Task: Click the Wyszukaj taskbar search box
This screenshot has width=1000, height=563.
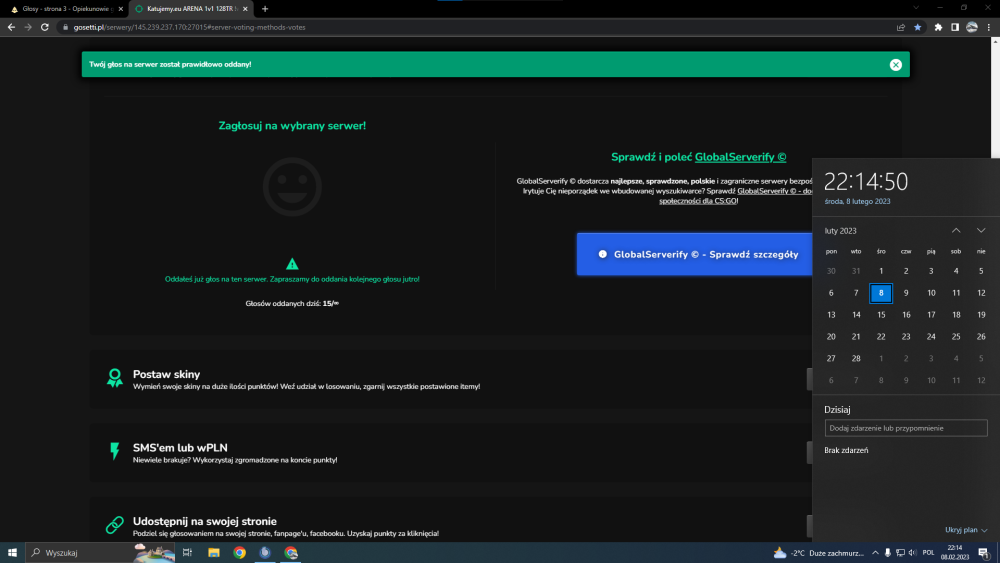Action: point(101,553)
